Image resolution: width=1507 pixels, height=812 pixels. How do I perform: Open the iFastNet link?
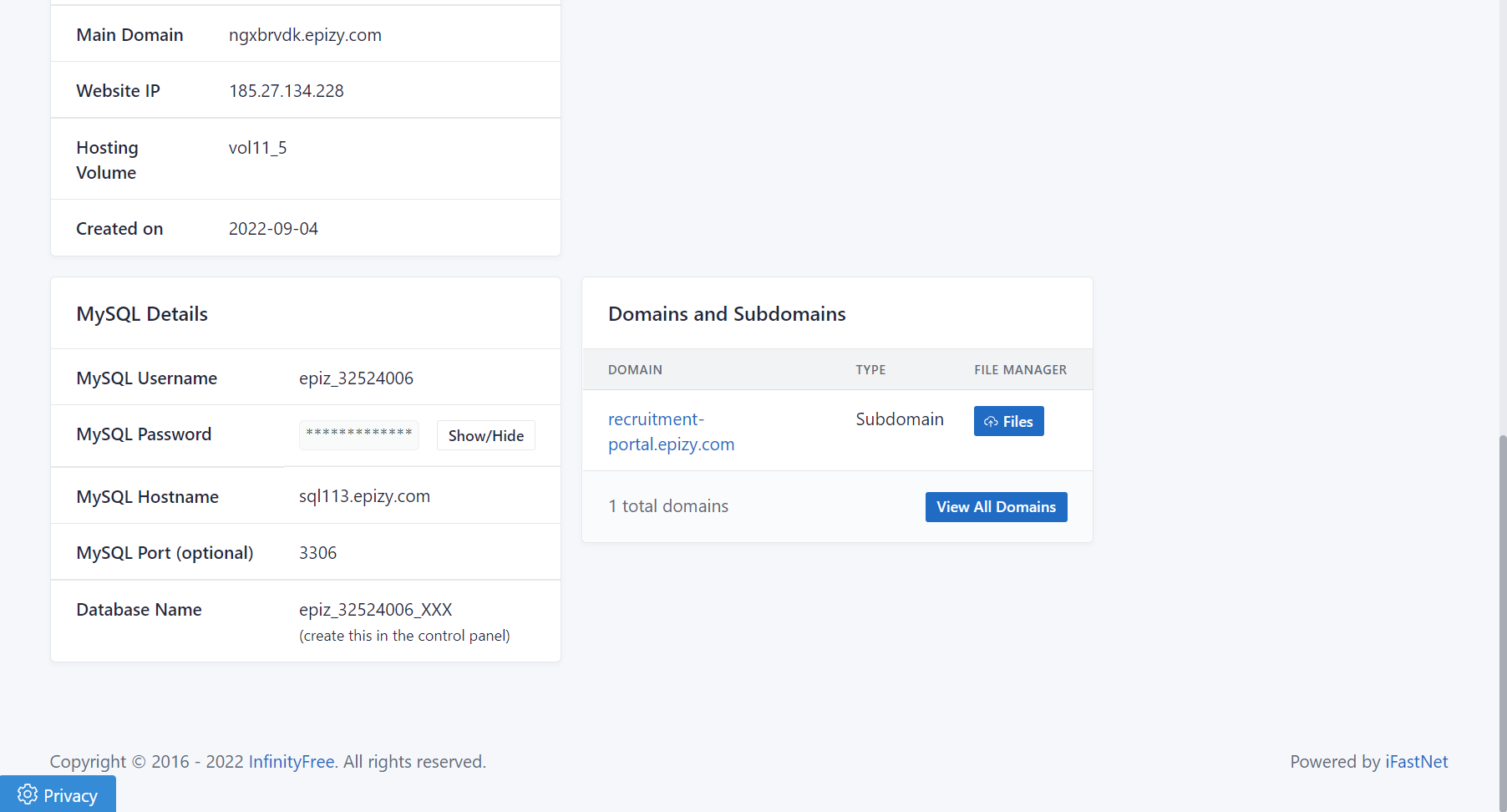1417,762
